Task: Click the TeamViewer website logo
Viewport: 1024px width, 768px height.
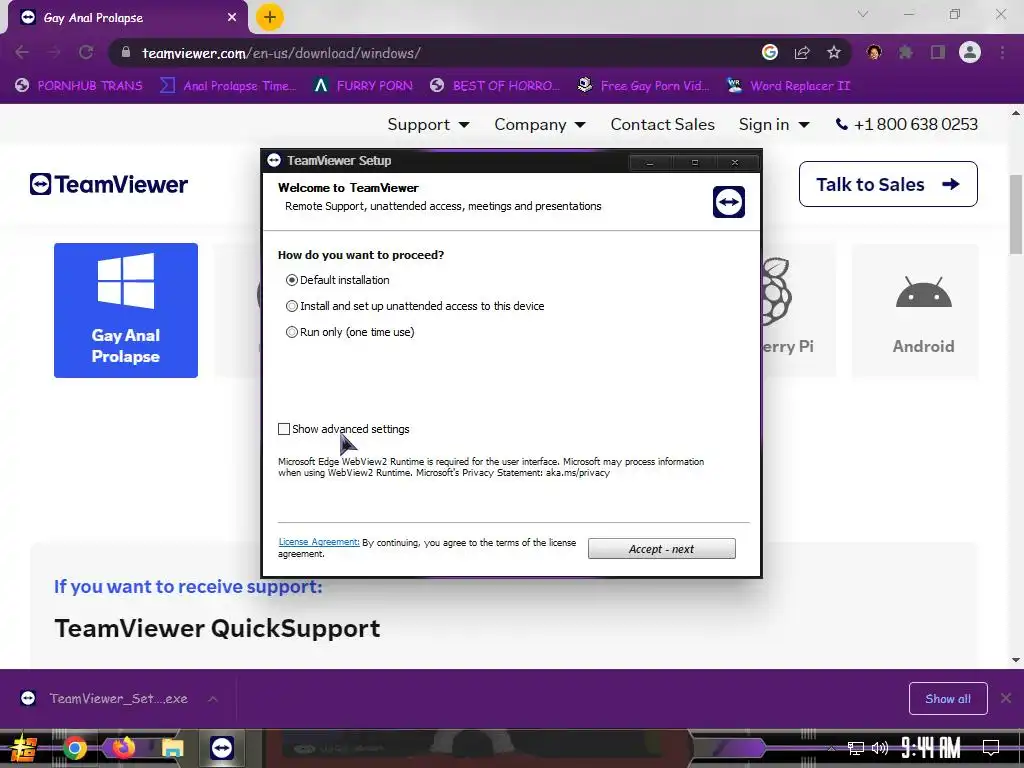Action: [x=109, y=184]
